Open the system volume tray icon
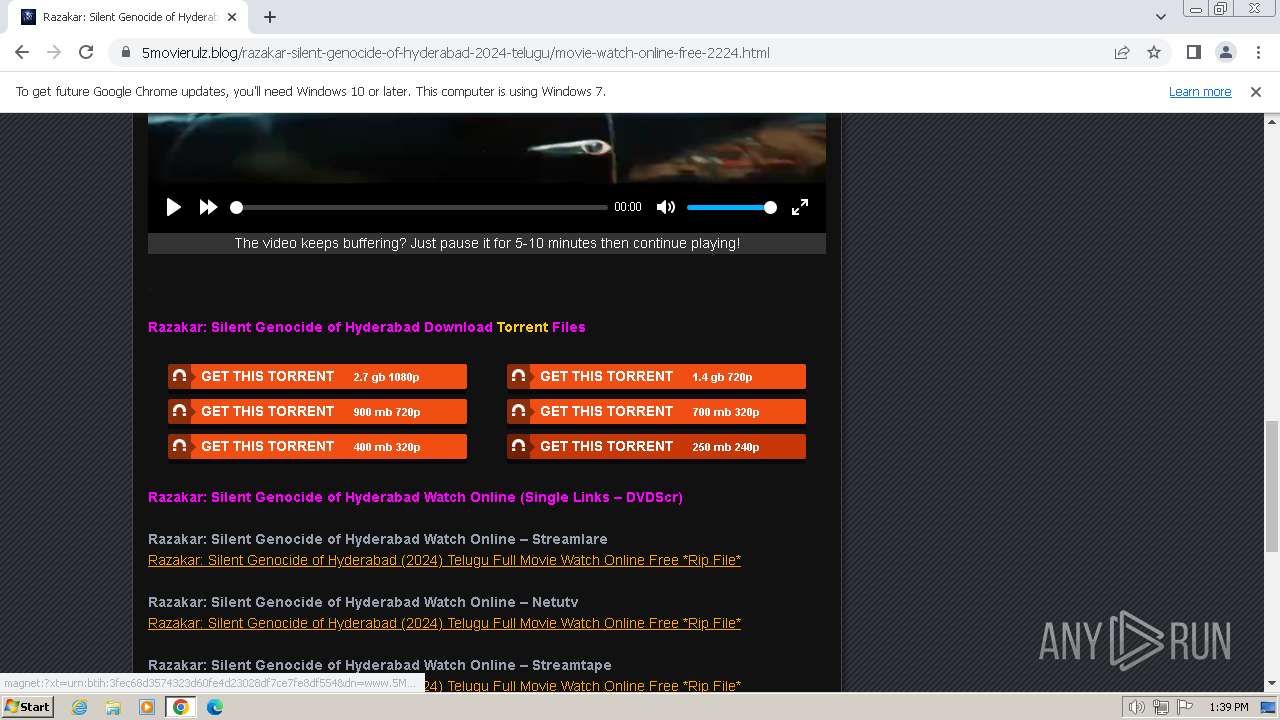This screenshot has width=1280, height=720. click(x=1137, y=707)
